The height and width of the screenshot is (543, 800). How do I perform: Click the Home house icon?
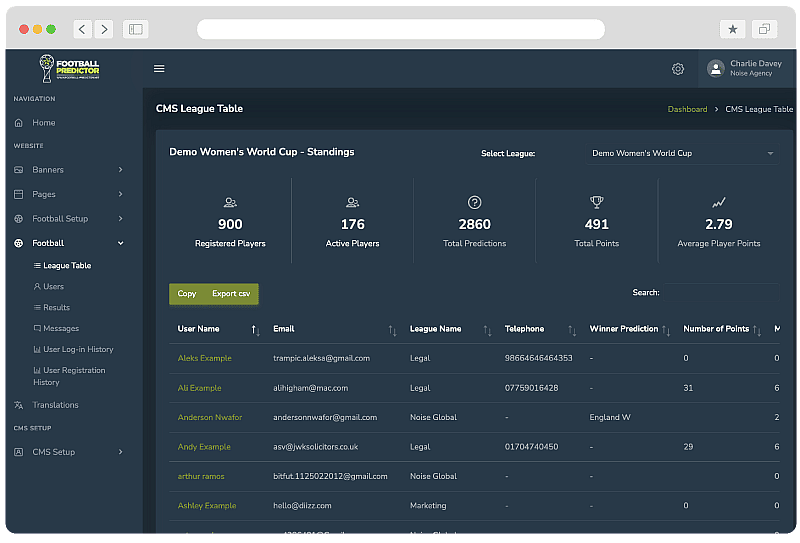point(19,122)
